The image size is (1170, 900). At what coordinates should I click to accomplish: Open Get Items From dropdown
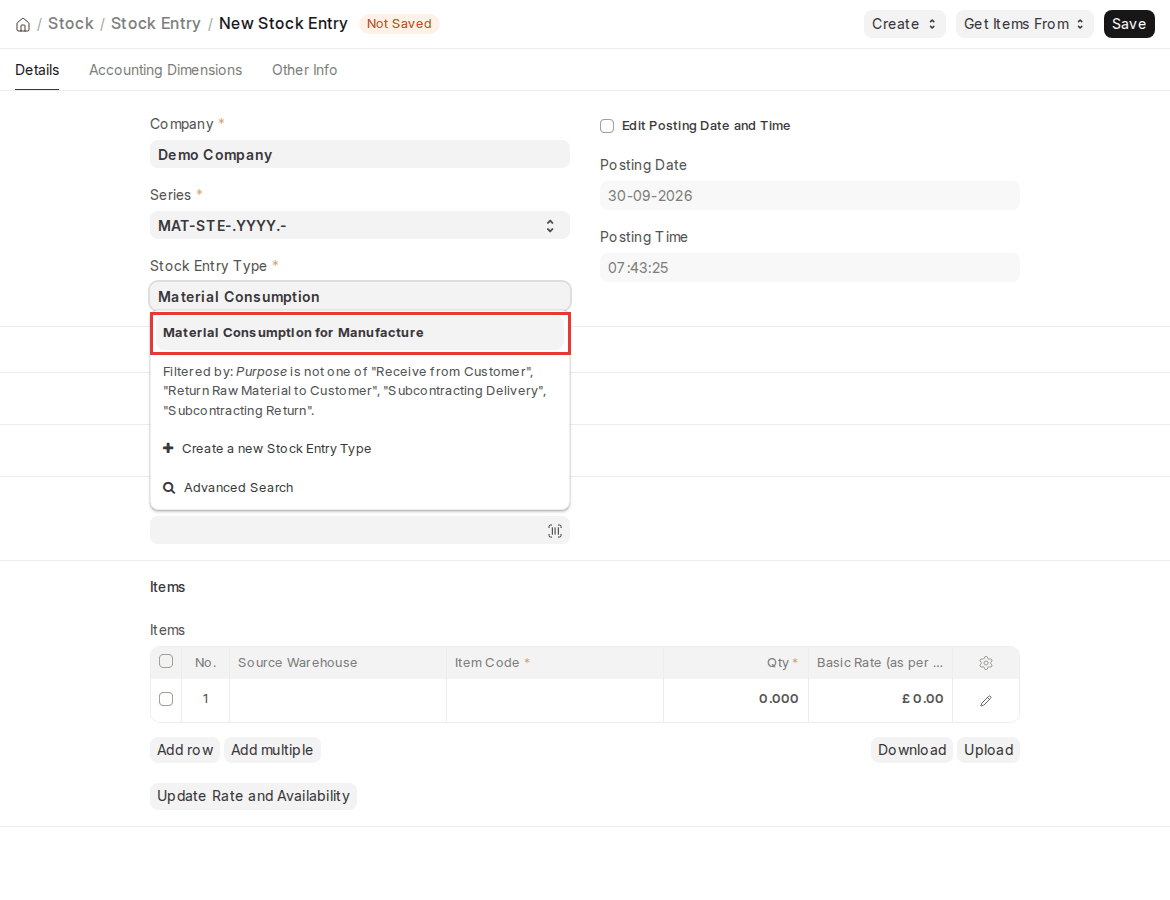[x=1024, y=24]
